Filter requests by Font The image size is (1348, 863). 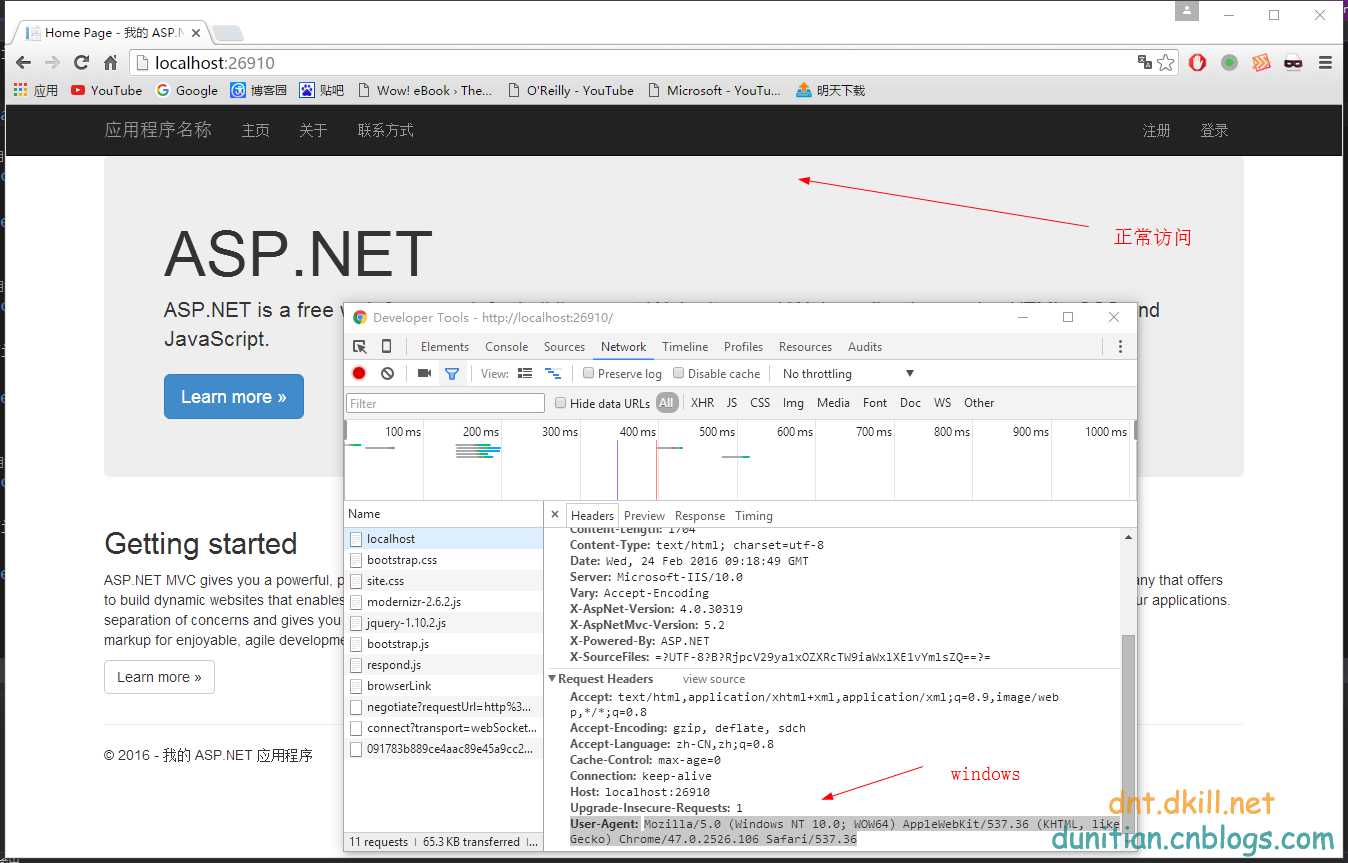(x=875, y=403)
